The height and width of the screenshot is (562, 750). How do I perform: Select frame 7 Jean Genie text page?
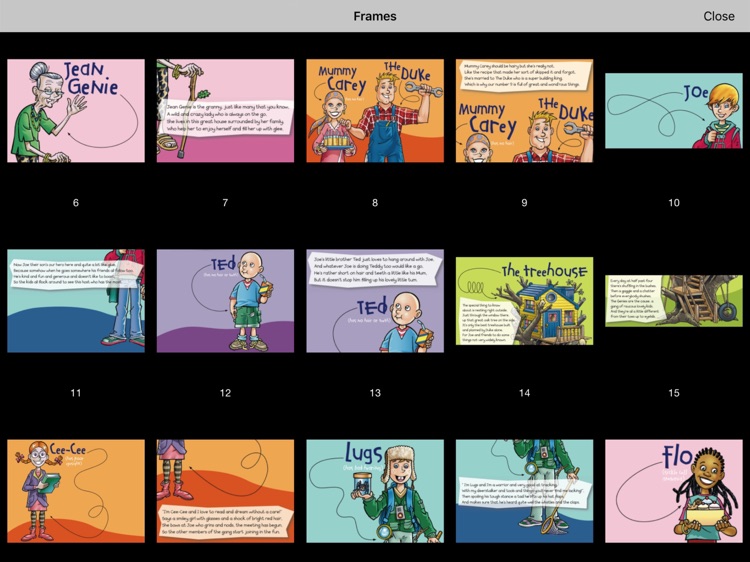[225, 110]
